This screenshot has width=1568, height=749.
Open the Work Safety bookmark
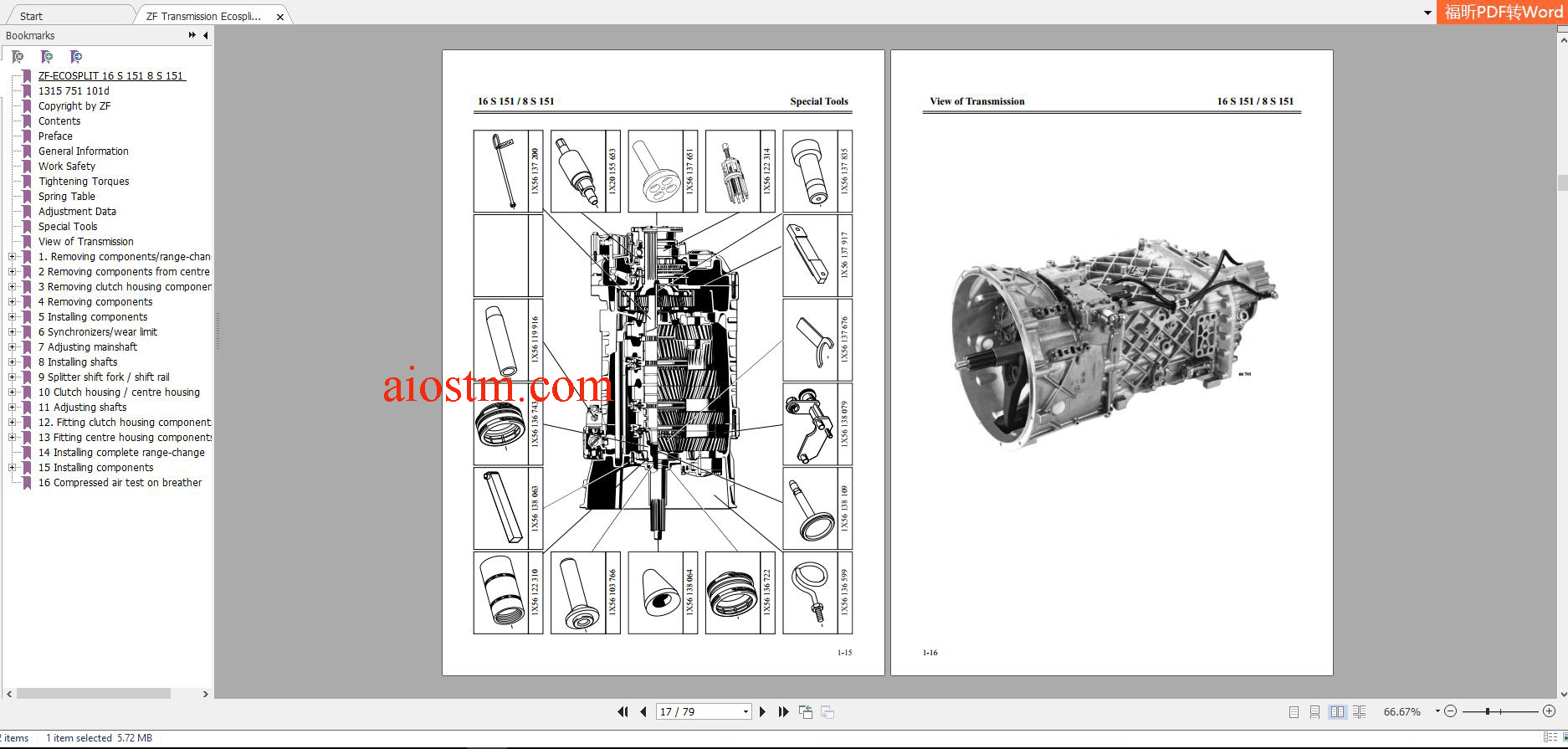[x=67, y=167]
